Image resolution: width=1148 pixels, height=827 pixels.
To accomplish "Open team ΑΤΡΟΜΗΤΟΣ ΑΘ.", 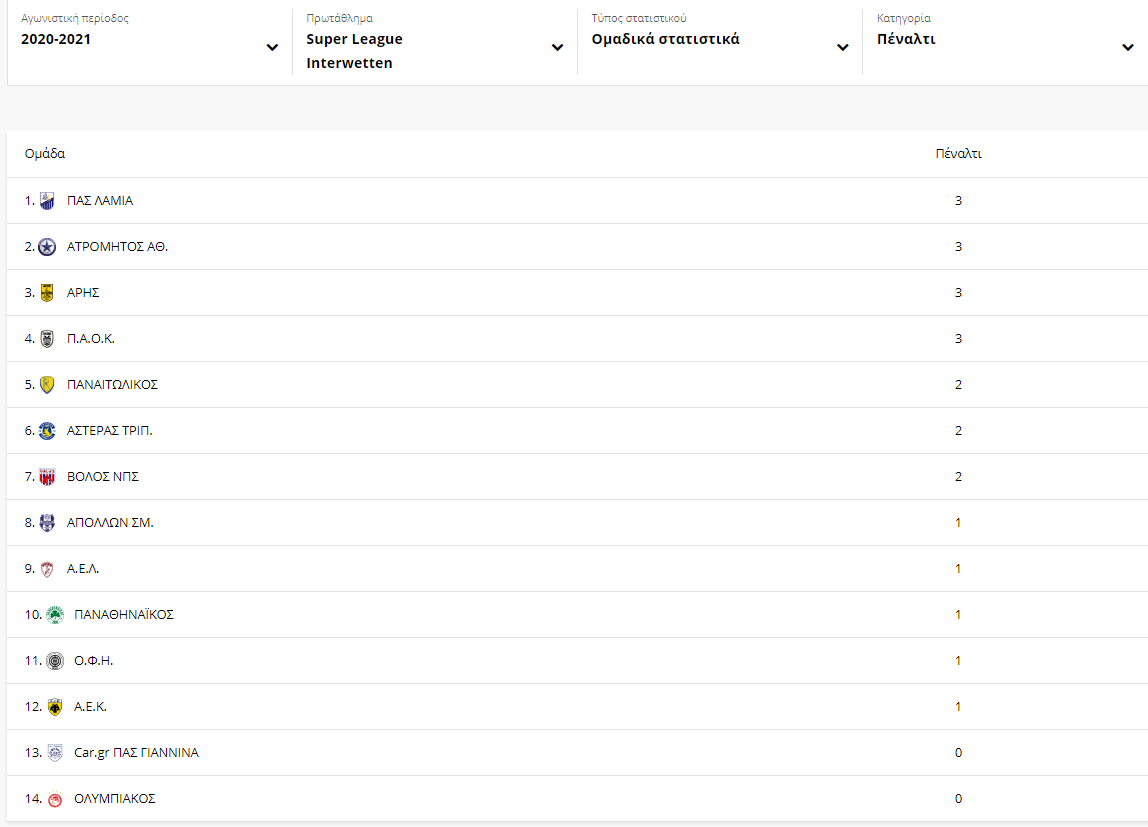I will [117, 247].
